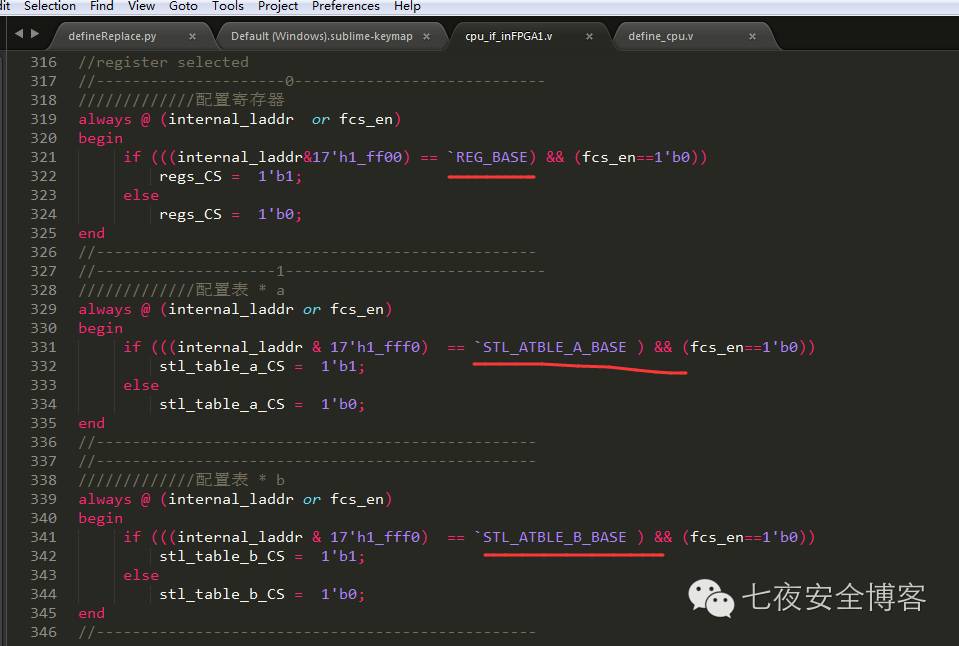The image size is (959, 646).
Task: Click "end" keyword on line 335
Action: coord(92,423)
